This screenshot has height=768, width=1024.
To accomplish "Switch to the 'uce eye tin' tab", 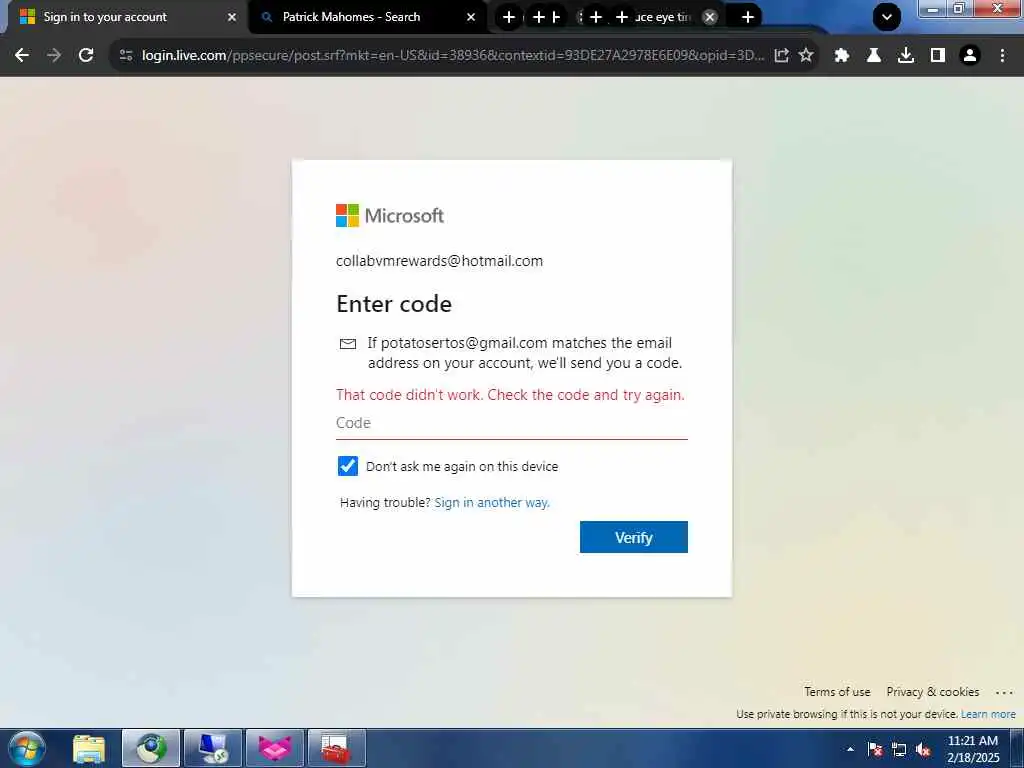I will point(662,17).
